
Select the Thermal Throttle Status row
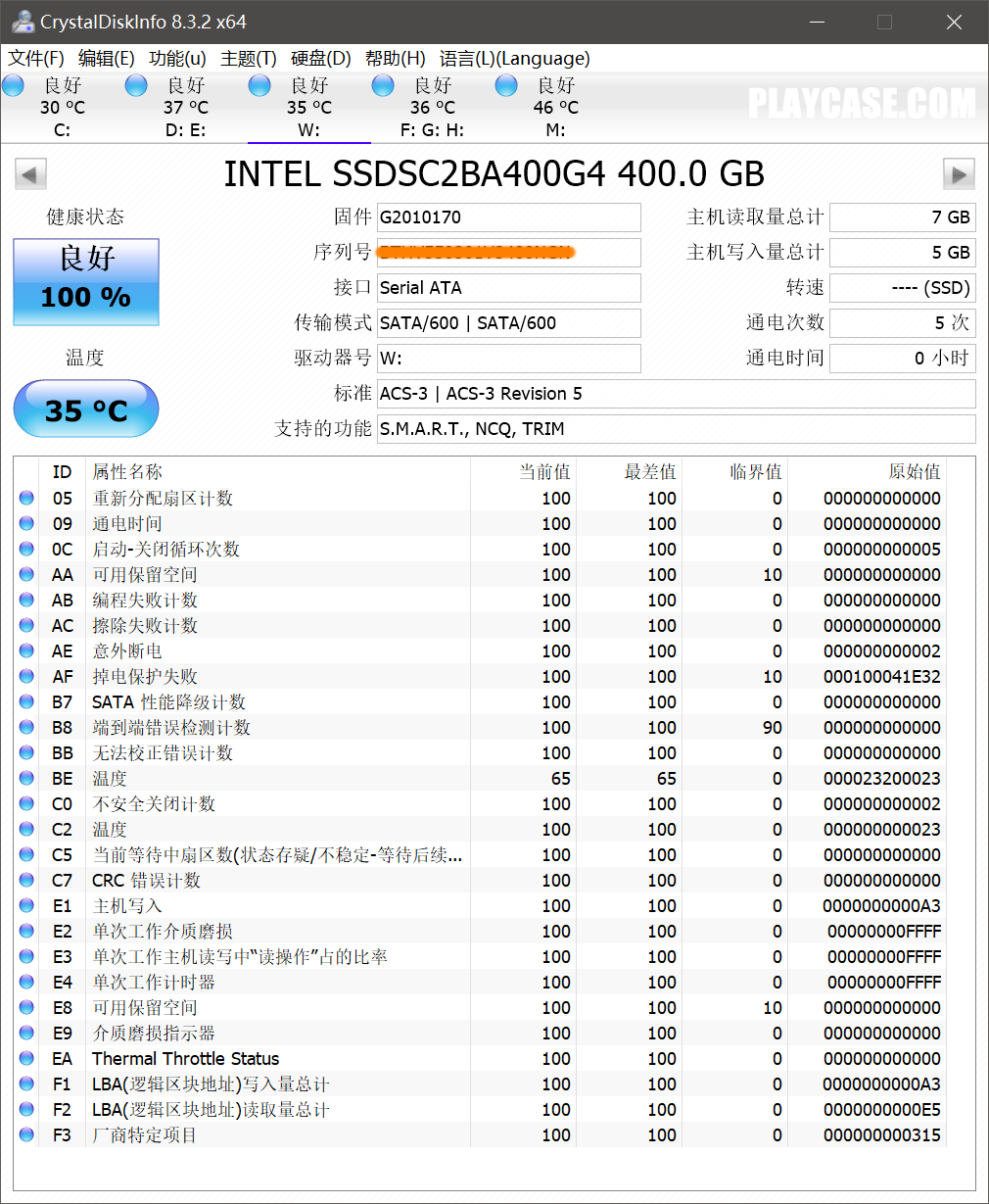point(482,1059)
